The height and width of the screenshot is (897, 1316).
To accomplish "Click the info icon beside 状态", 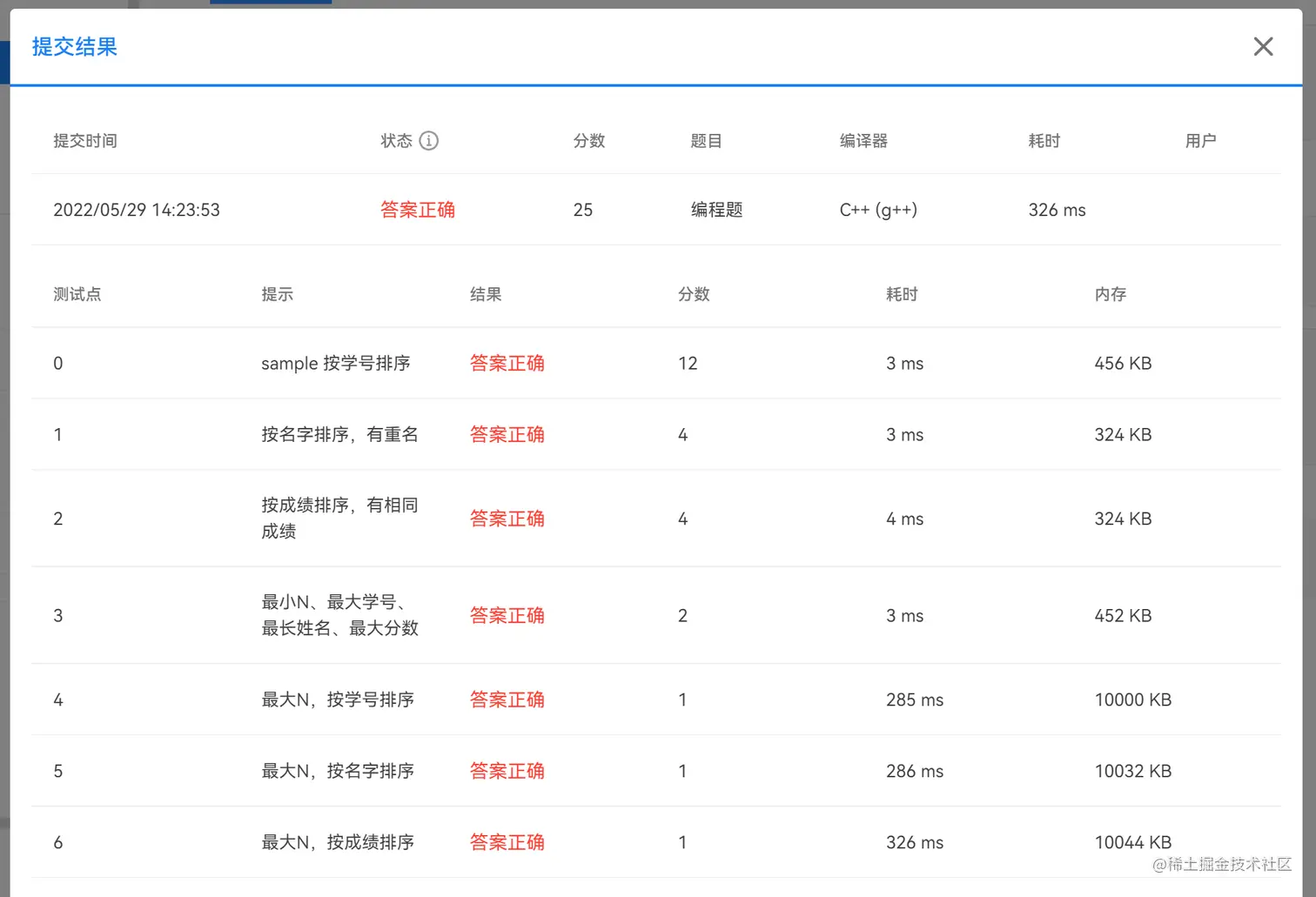I will click(x=429, y=141).
